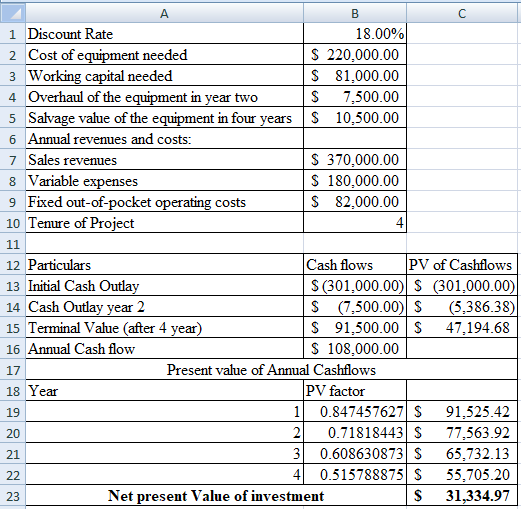The height and width of the screenshot is (509, 521).
Task: Click 'Salvage value of the equipment' cell
Action: click(164, 118)
